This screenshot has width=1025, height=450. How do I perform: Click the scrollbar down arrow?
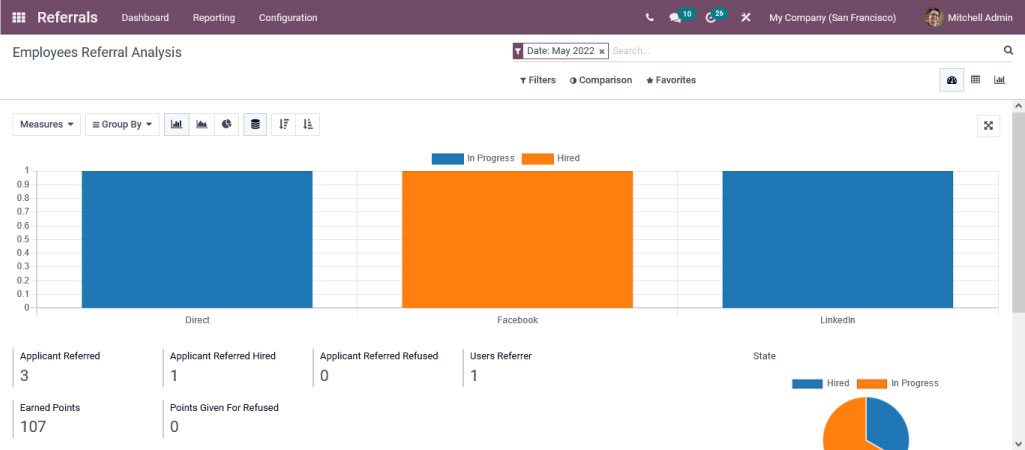(x=1018, y=443)
